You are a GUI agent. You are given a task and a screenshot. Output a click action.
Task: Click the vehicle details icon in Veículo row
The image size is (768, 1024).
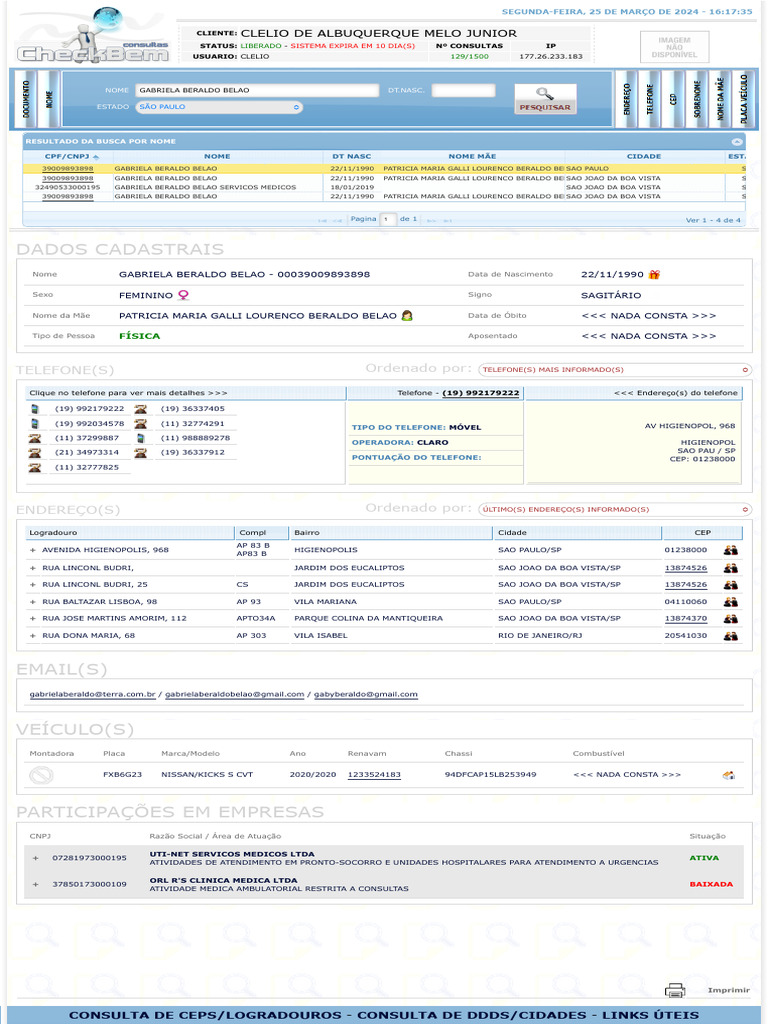729,775
